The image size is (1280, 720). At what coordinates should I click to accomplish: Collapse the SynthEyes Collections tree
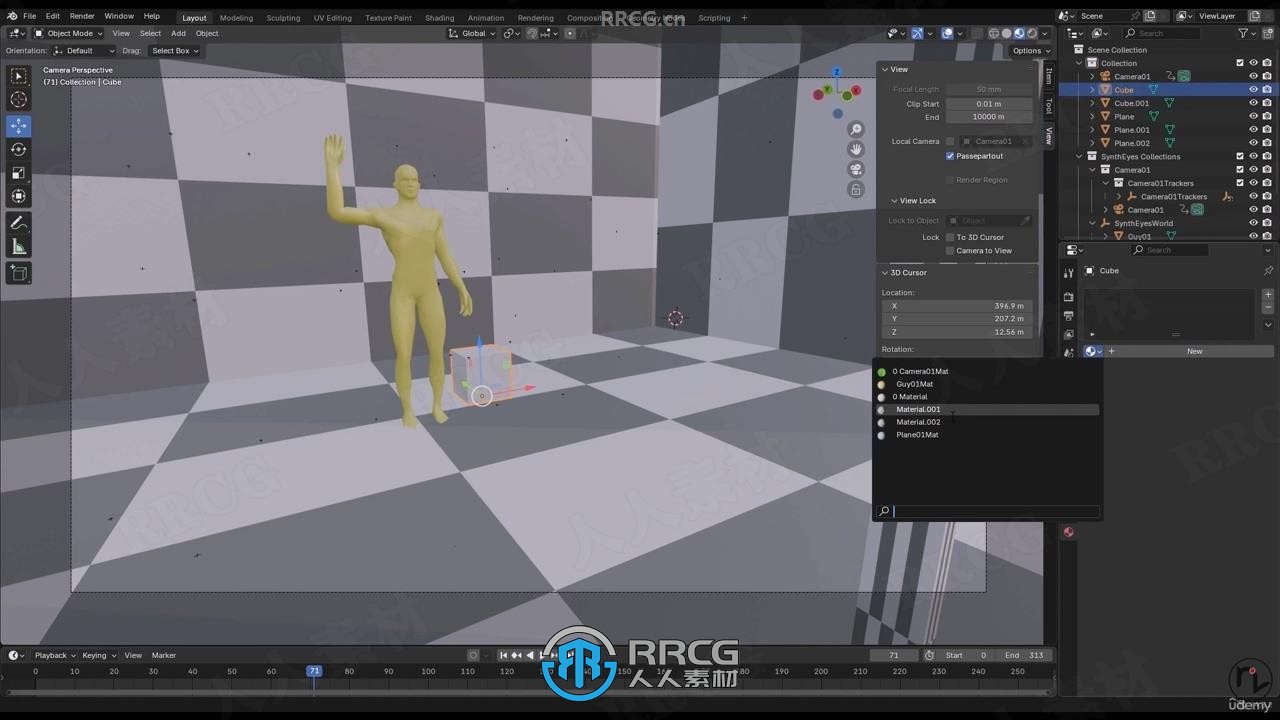pos(1079,156)
